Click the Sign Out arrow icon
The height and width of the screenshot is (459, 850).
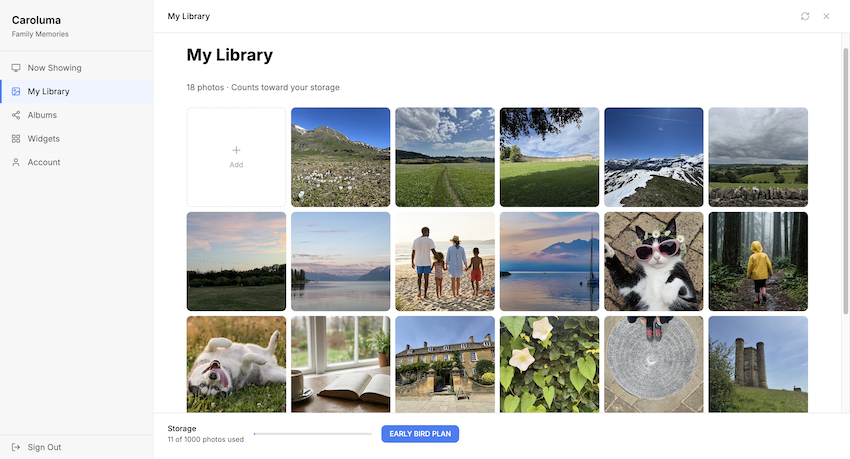[16, 447]
